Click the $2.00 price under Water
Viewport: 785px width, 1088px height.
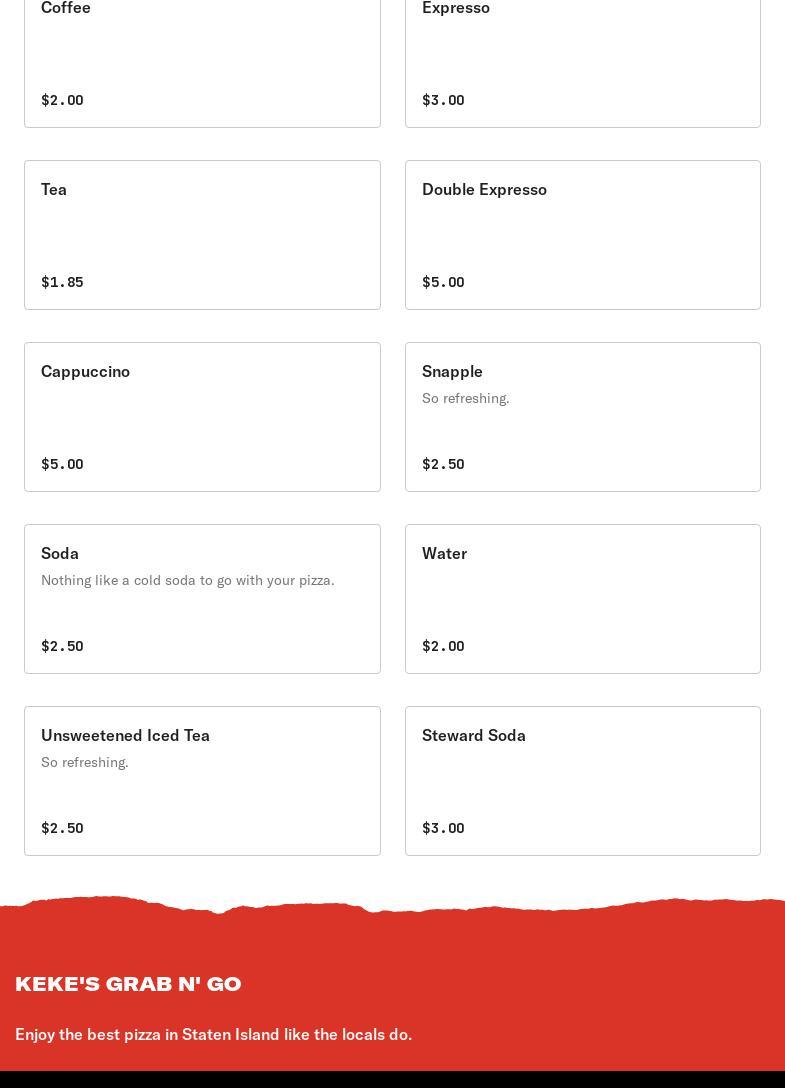pos(443,646)
